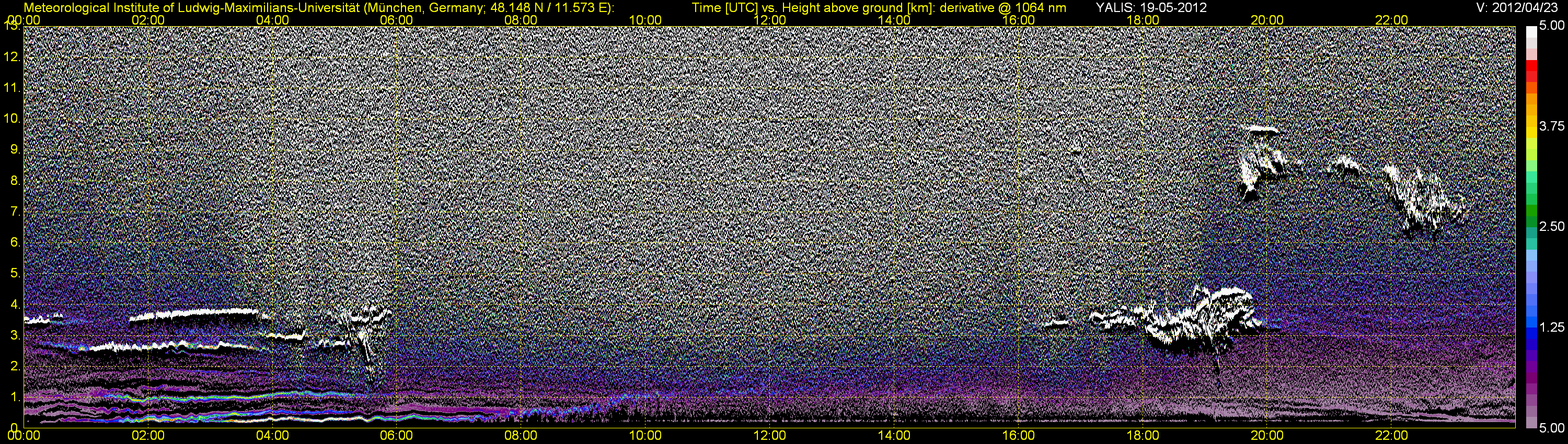Select the 22:00 label on the top time axis
The width and height of the screenshot is (1568, 444).
(x=1391, y=20)
